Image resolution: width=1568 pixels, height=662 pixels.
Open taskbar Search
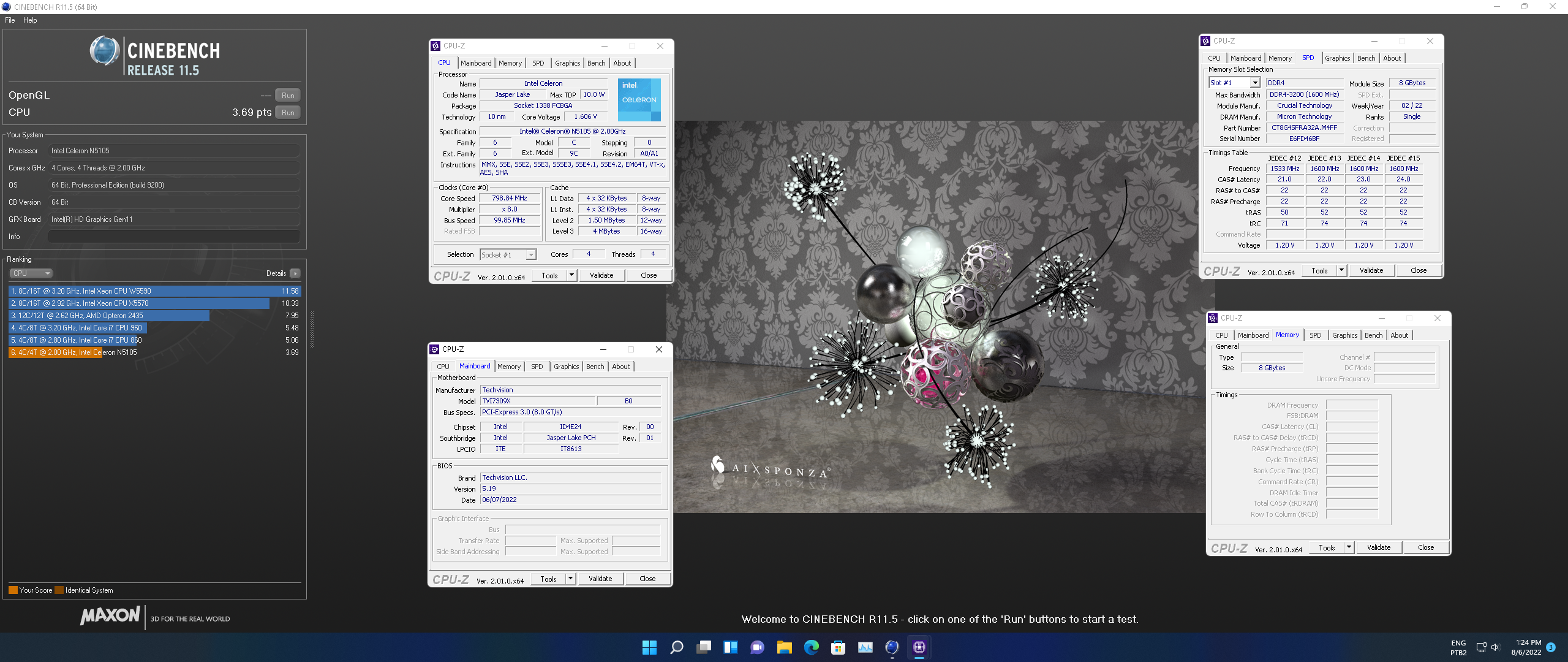click(x=676, y=647)
